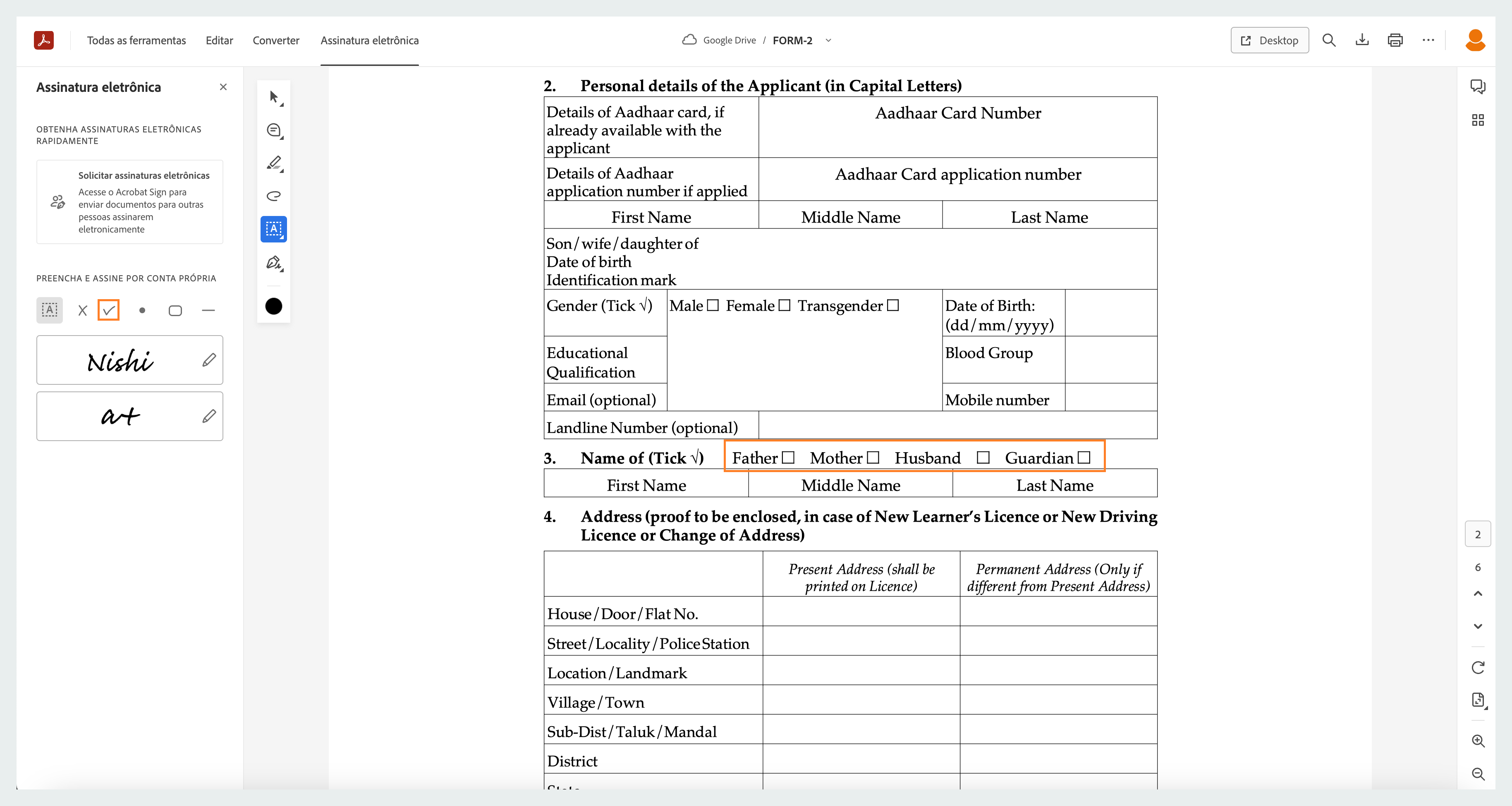Open the FORM-2 filename dropdown

[828, 41]
